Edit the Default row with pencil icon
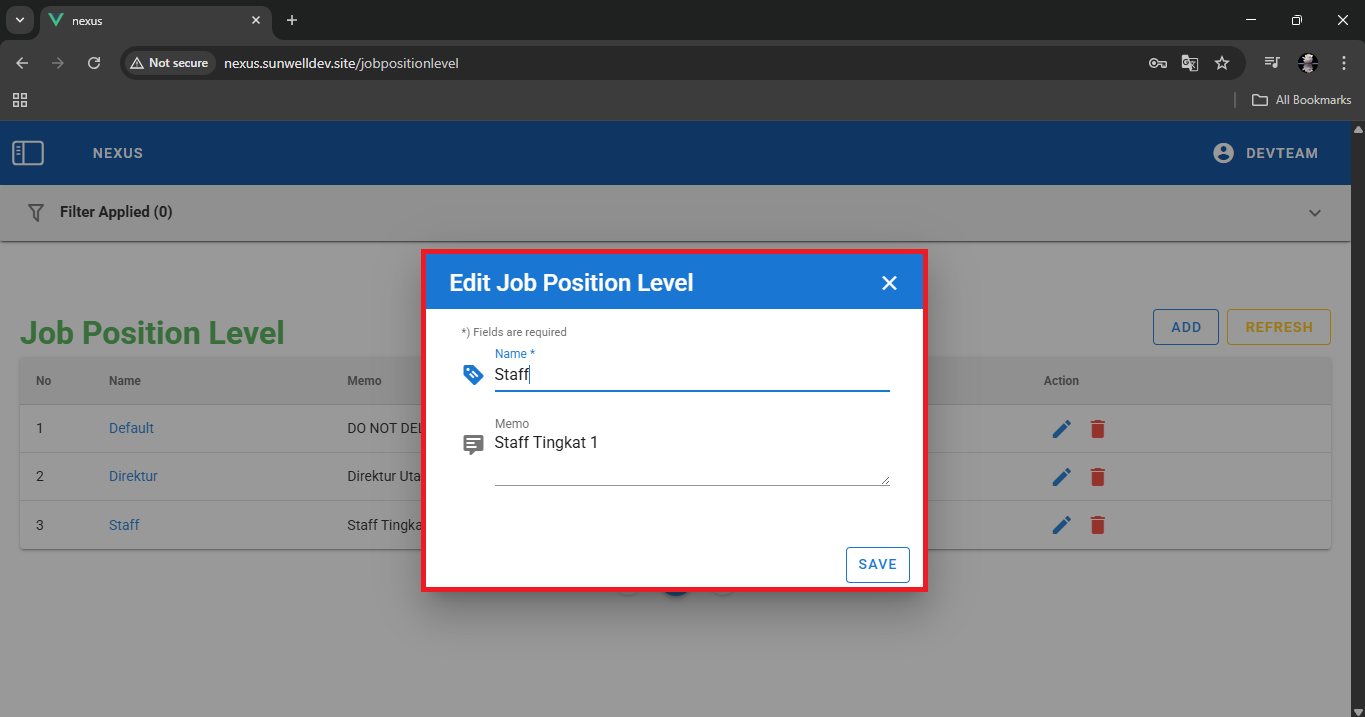 1062,428
